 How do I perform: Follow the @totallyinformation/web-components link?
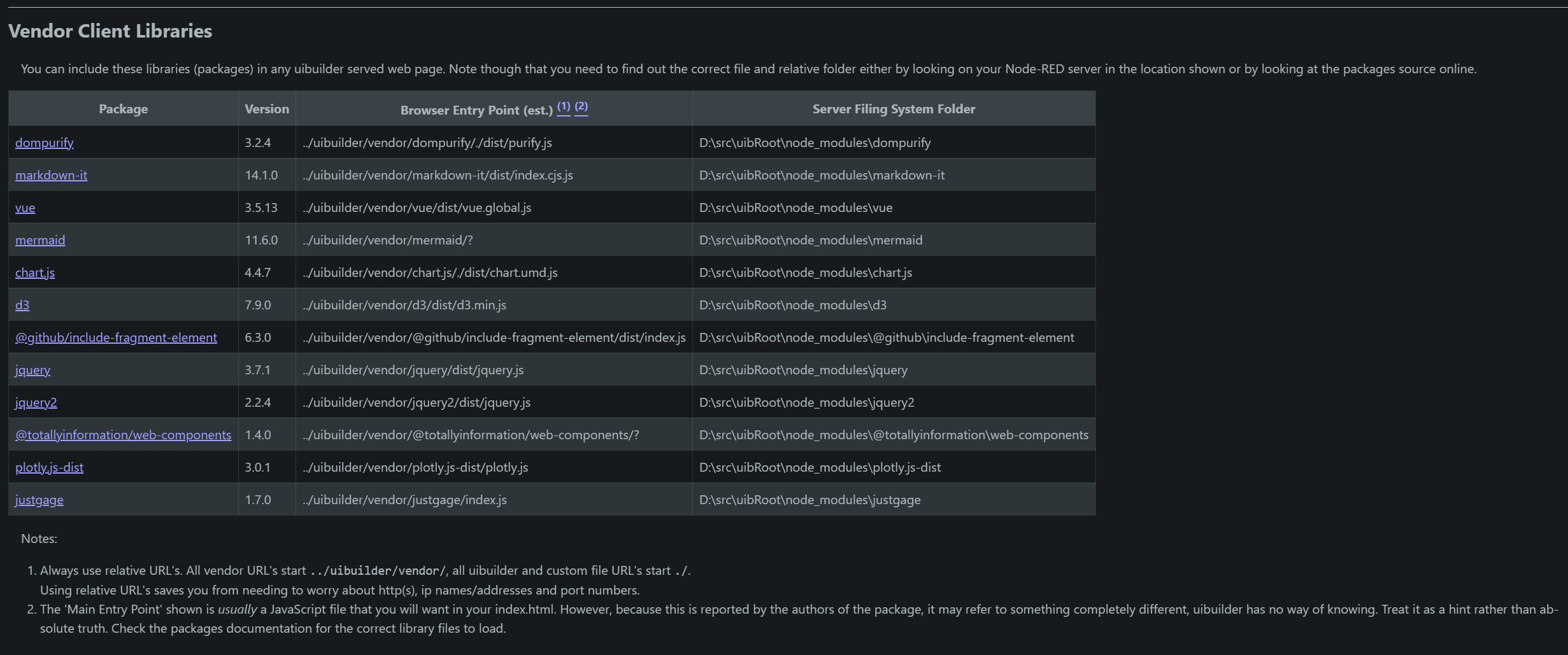click(x=123, y=435)
